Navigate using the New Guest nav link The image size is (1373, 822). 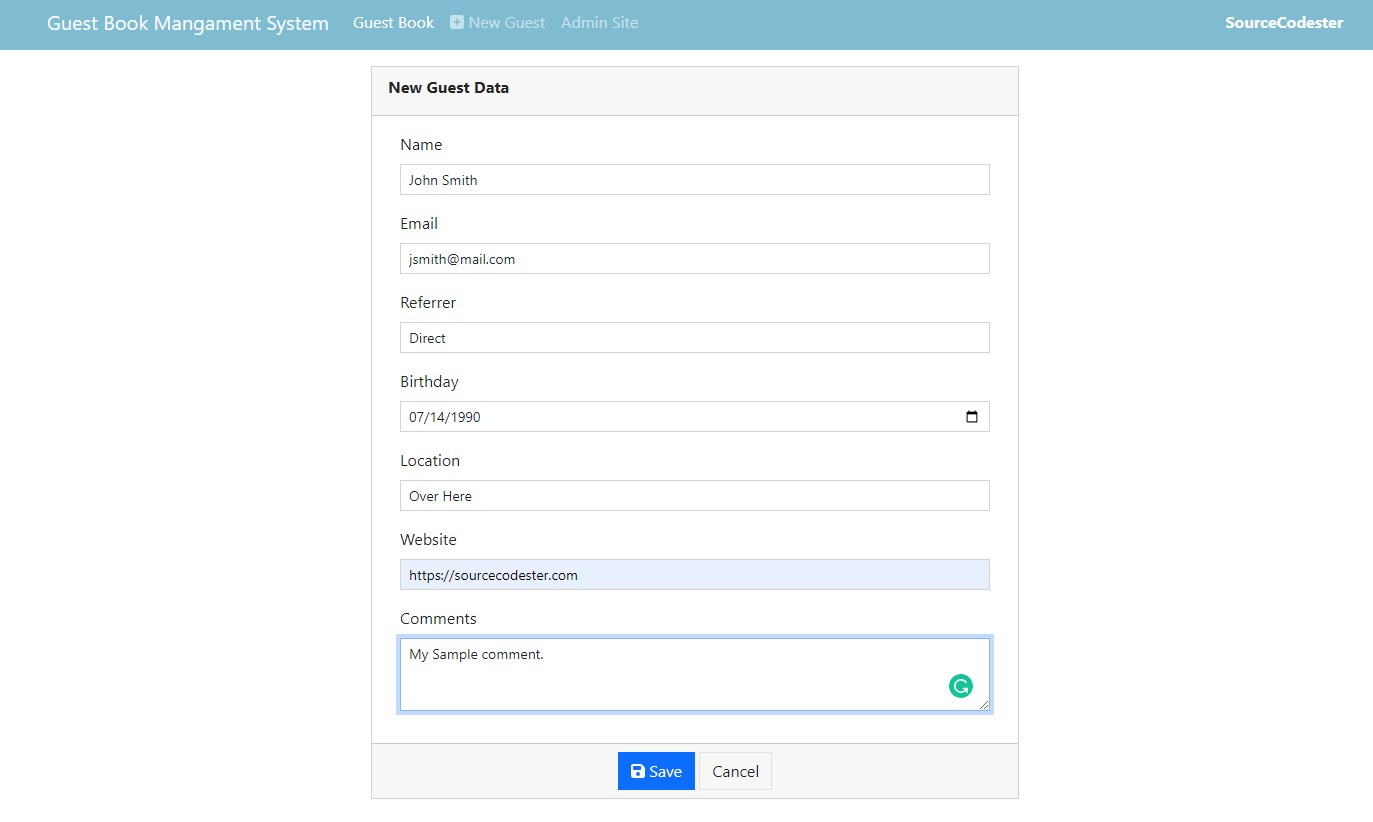pos(505,21)
